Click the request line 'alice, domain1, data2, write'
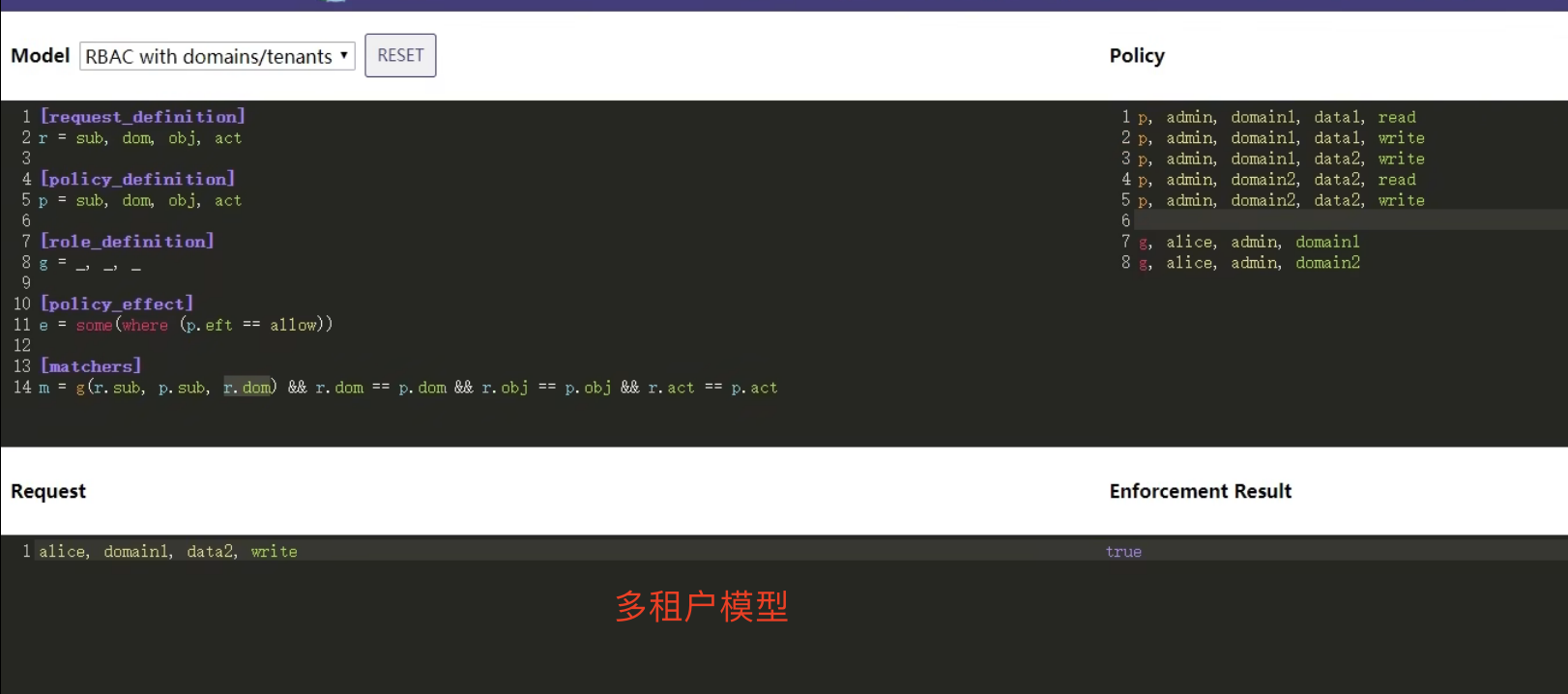This screenshot has width=1568, height=694. tap(168, 552)
